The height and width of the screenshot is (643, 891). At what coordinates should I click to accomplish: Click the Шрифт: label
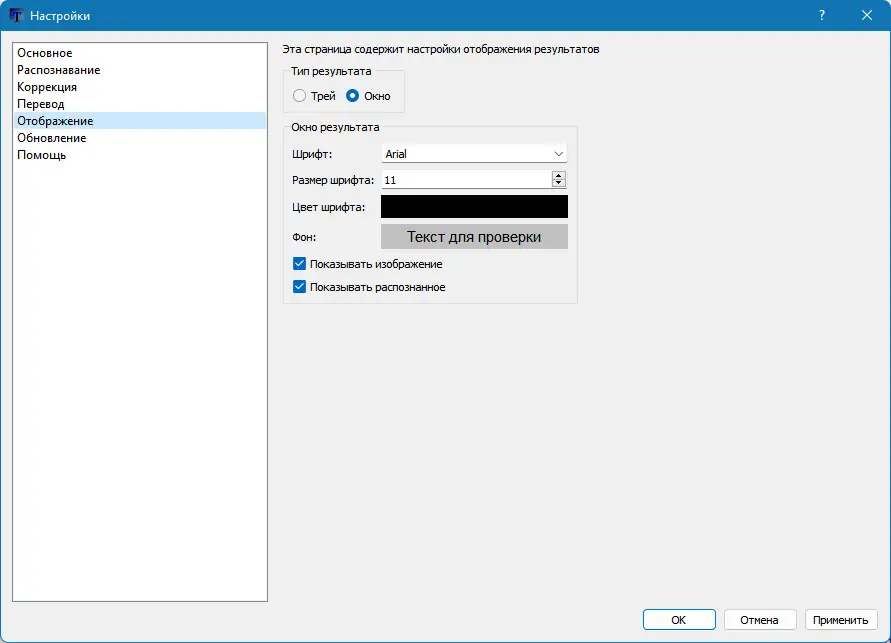click(312, 155)
